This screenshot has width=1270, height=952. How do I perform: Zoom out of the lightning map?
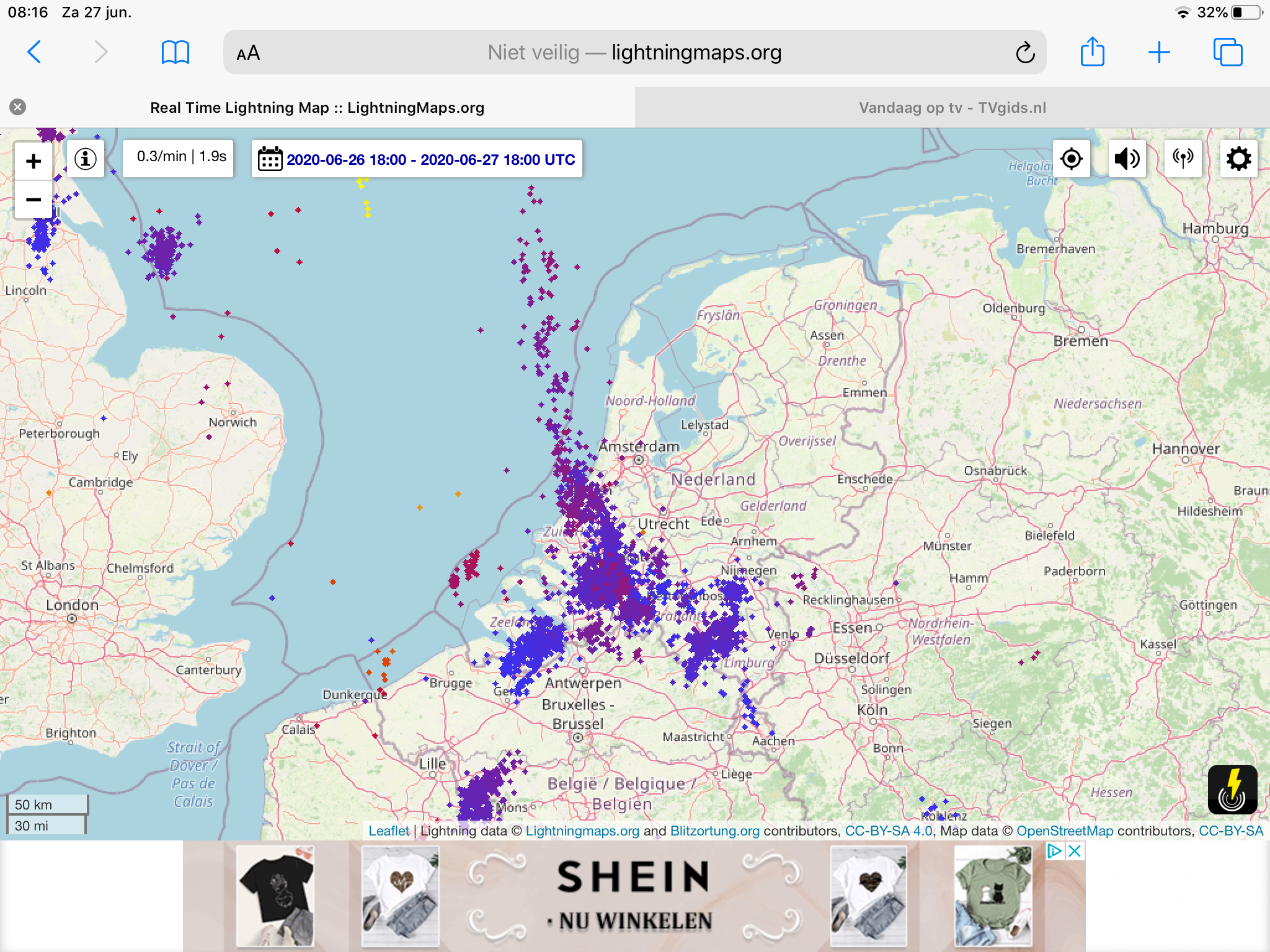click(33, 200)
